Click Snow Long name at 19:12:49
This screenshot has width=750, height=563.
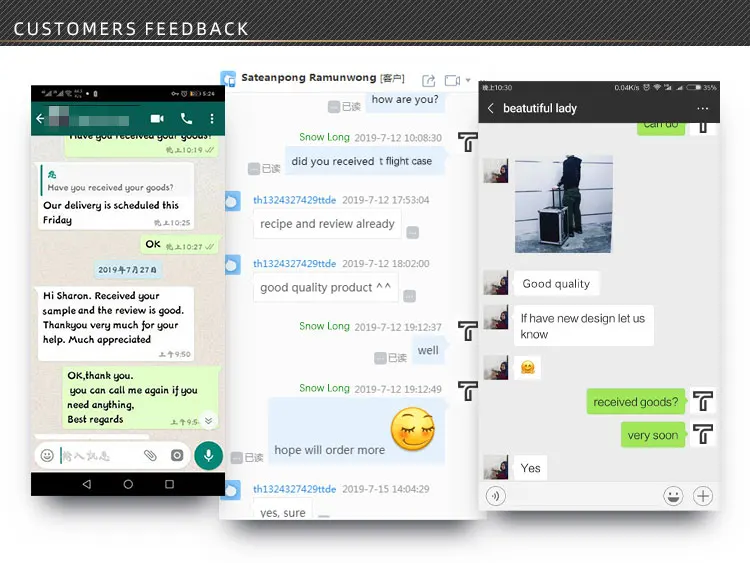[324, 388]
